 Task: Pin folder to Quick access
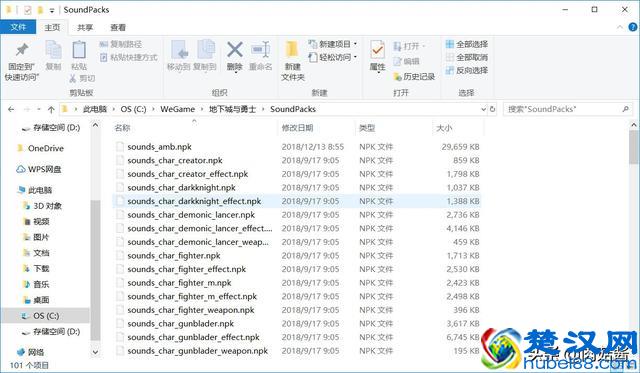pos(21,60)
